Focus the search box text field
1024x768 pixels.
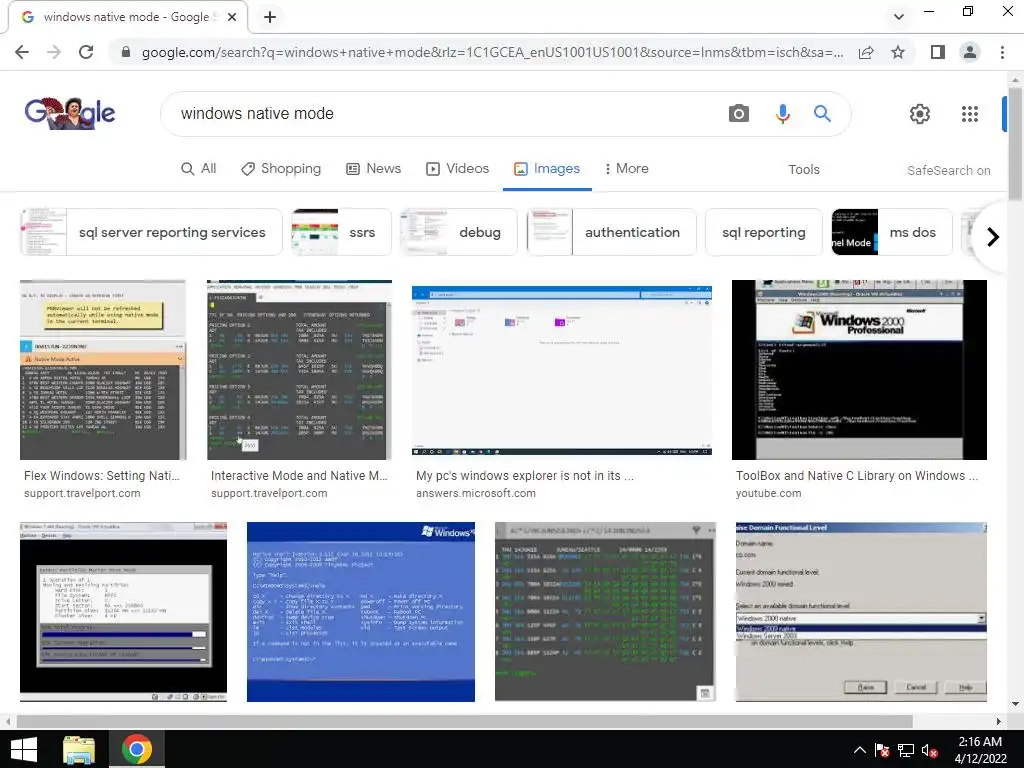point(444,114)
